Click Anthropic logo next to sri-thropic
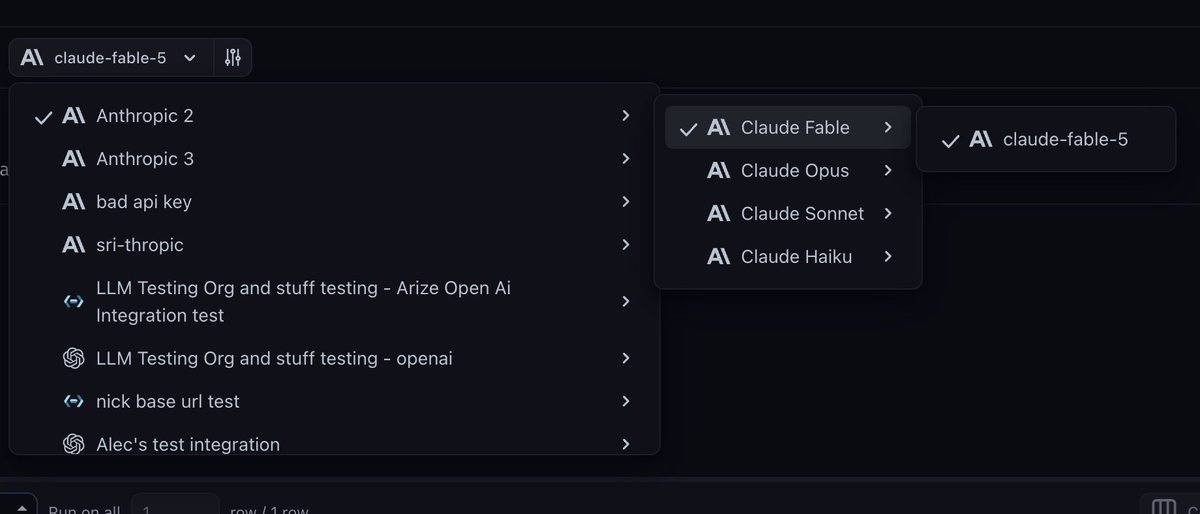The height and width of the screenshot is (514, 1200). click(x=73, y=245)
